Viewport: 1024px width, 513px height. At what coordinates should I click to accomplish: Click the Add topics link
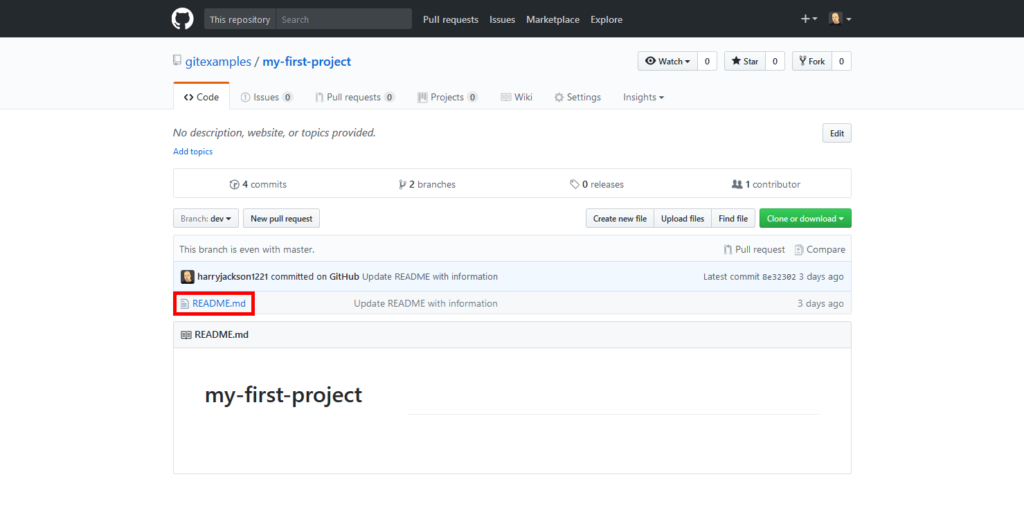tap(193, 151)
